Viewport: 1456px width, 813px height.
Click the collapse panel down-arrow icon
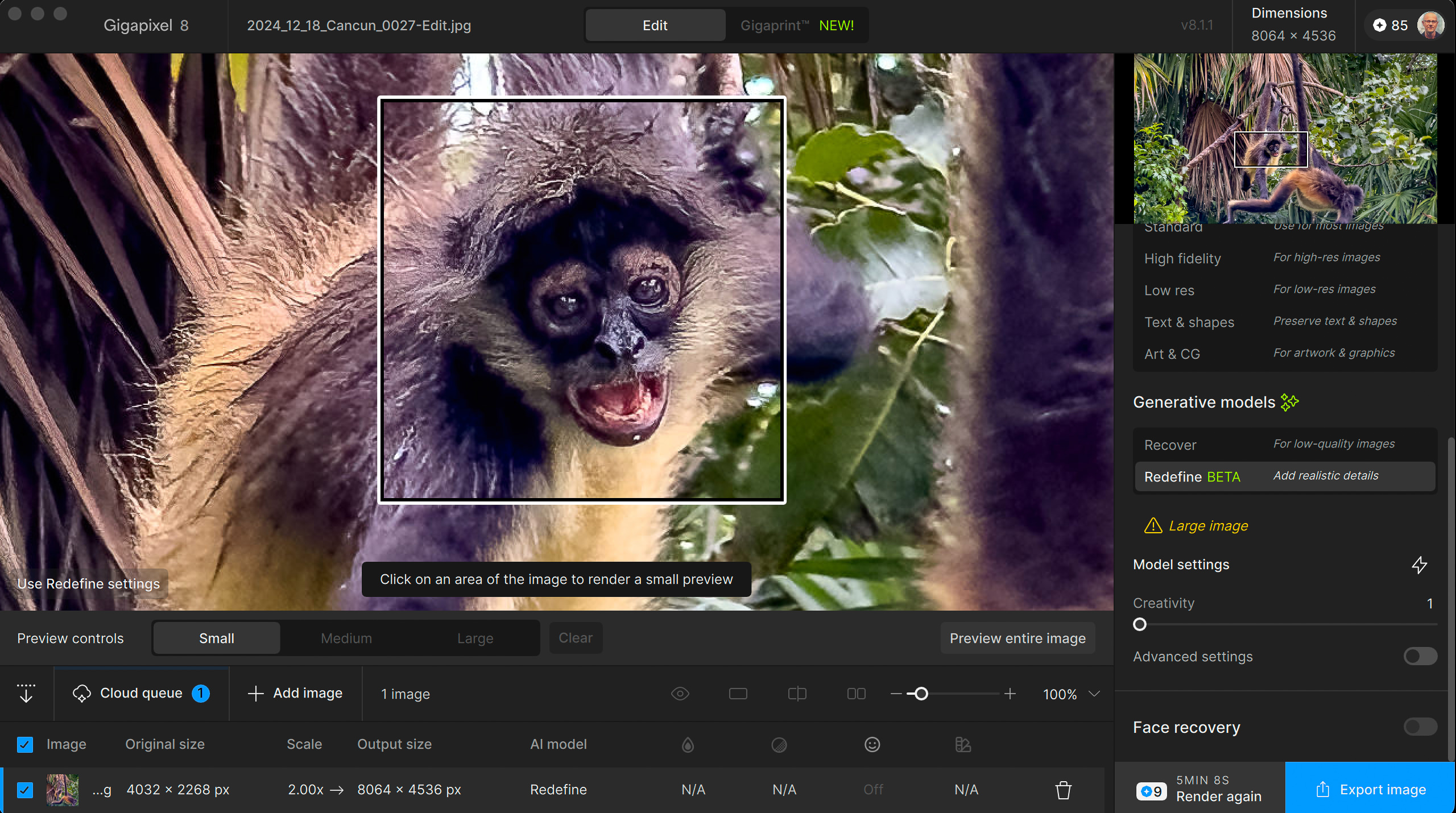26,693
